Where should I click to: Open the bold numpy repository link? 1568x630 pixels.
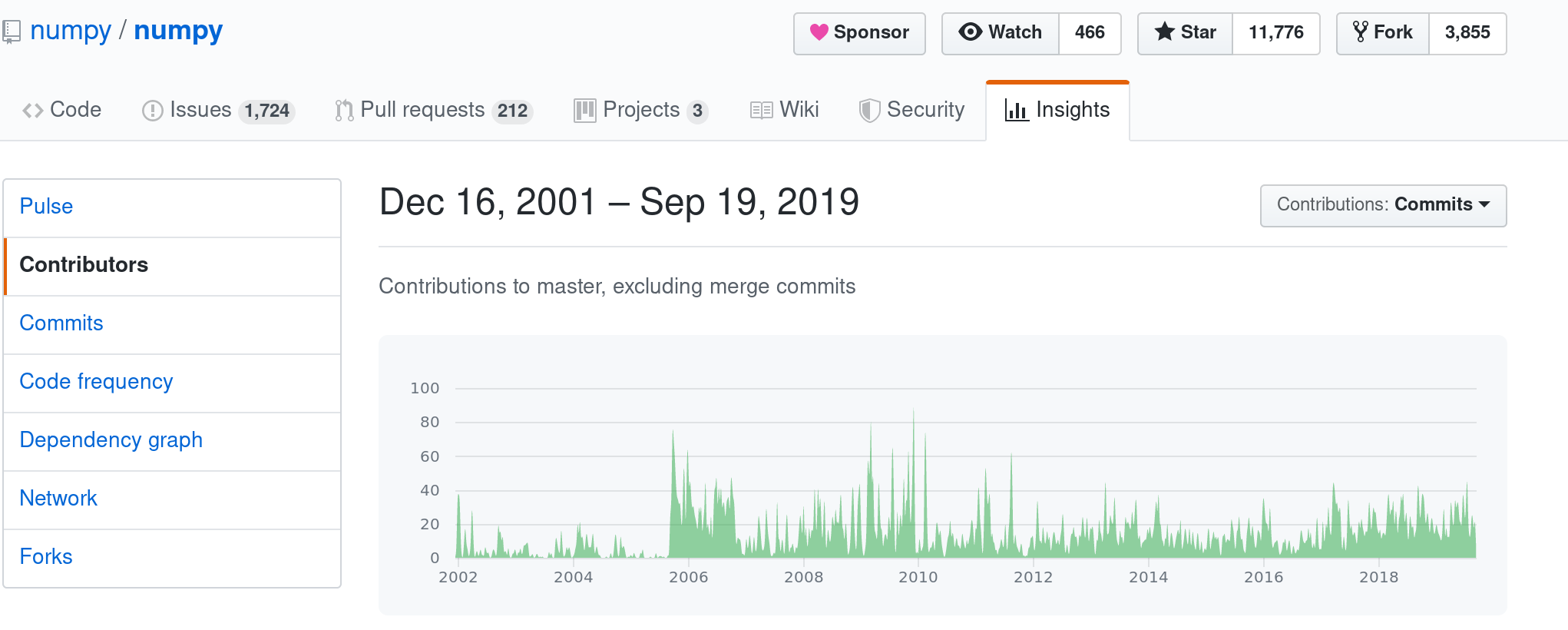tap(178, 31)
